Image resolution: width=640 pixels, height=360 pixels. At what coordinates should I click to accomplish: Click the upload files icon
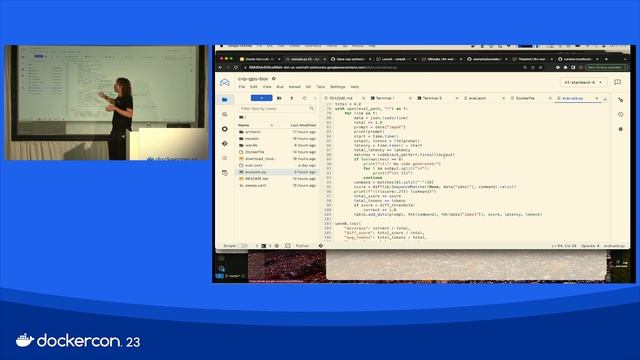pos(291,98)
